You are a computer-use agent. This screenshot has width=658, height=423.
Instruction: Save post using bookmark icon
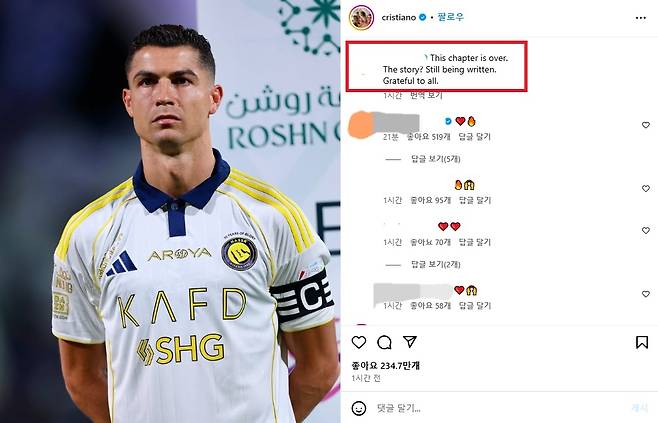coord(642,342)
